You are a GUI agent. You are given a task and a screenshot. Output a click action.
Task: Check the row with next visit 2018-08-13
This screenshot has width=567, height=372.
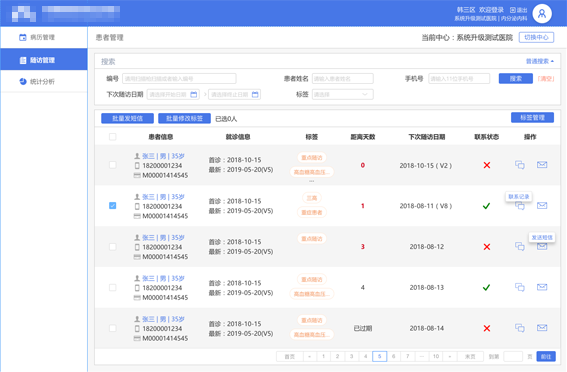pyautogui.click(x=113, y=287)
